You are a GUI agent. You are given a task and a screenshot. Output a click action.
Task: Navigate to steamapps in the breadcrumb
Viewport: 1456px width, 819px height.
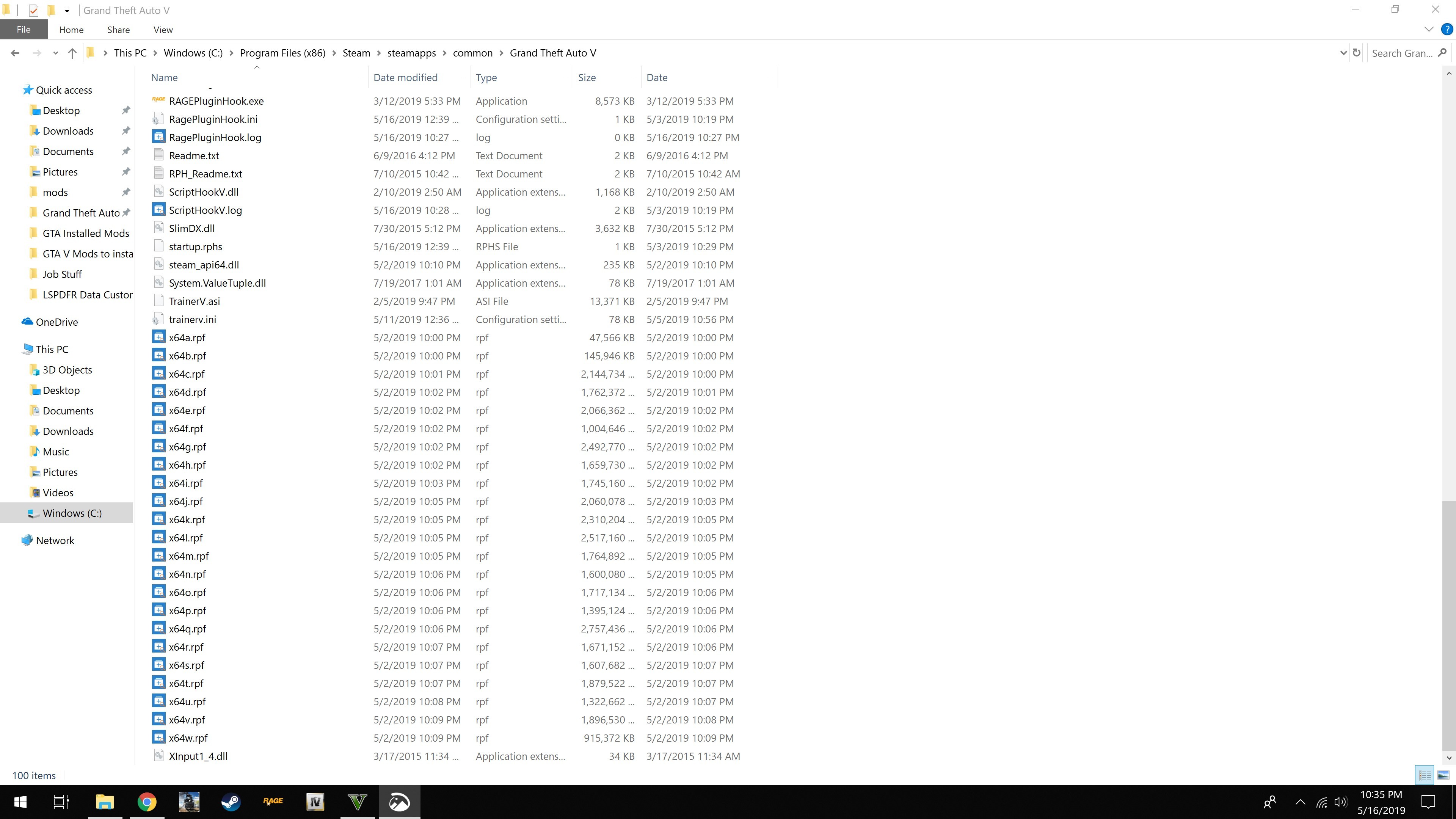point(411,53)
